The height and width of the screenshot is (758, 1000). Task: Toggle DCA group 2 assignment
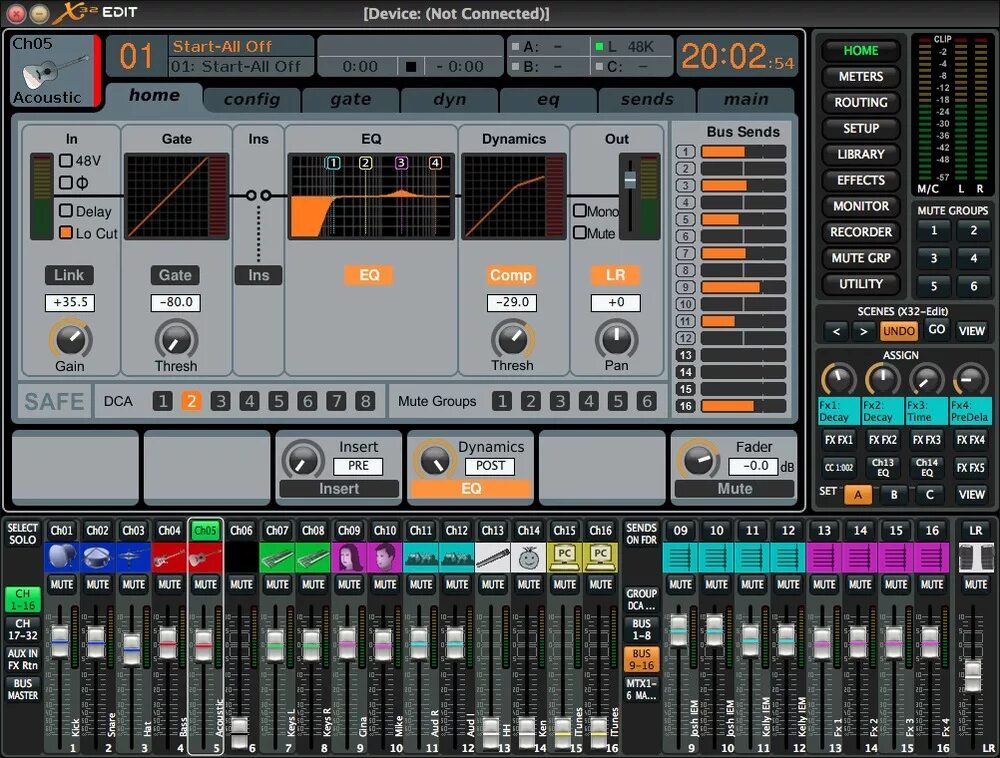pyautogui.click(x=191, y=401)
